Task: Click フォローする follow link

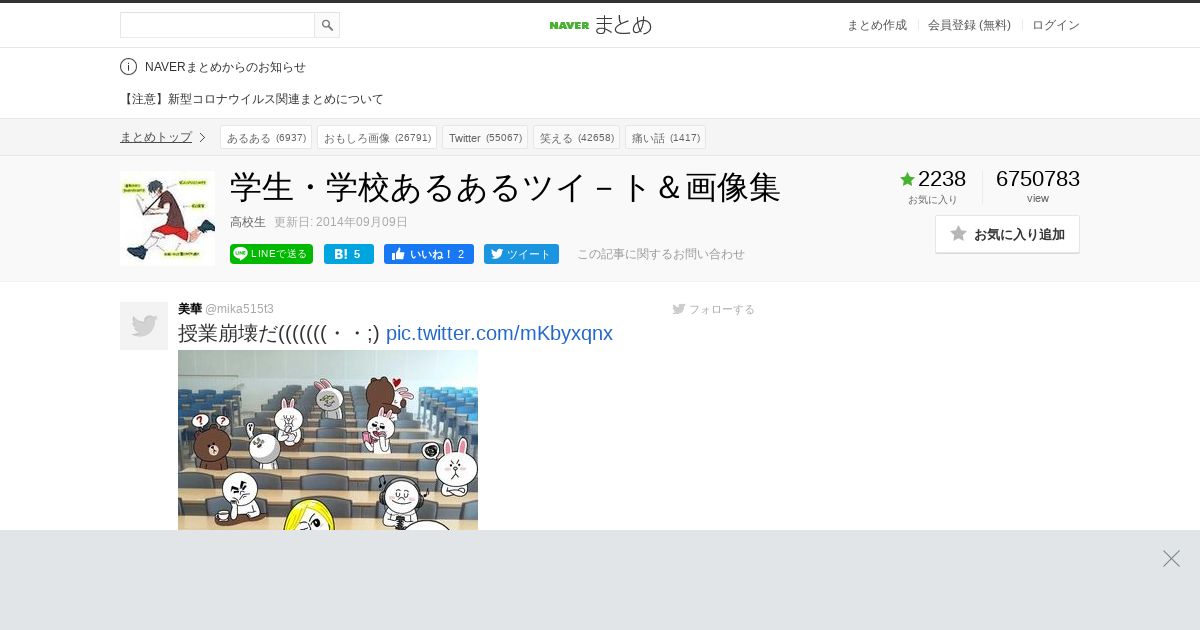Action: [x=714, y=309]
